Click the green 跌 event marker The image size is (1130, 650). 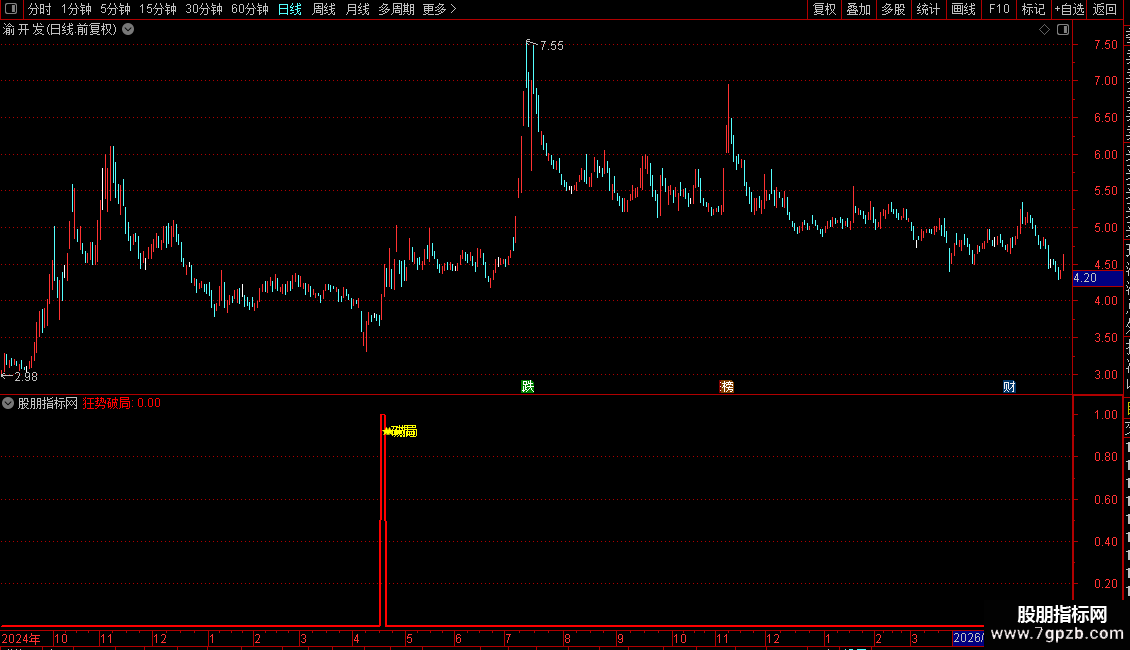tap(528, 387)
